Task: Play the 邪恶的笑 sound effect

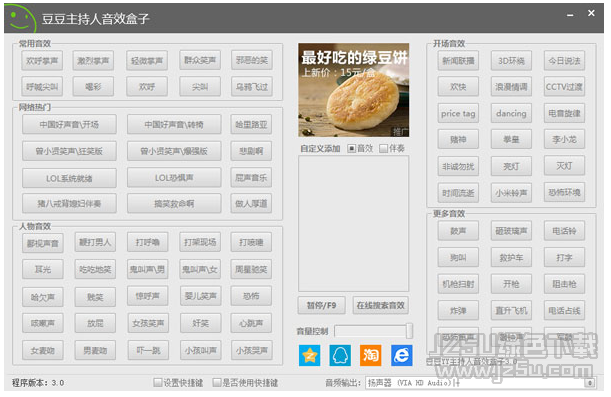Action: (251, 60)
